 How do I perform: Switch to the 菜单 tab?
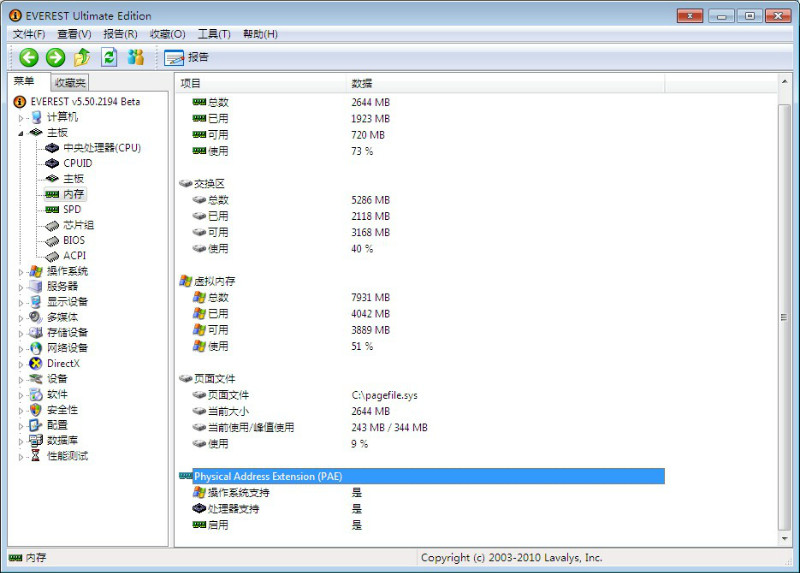pyautogui.click(x=29, y=81)
